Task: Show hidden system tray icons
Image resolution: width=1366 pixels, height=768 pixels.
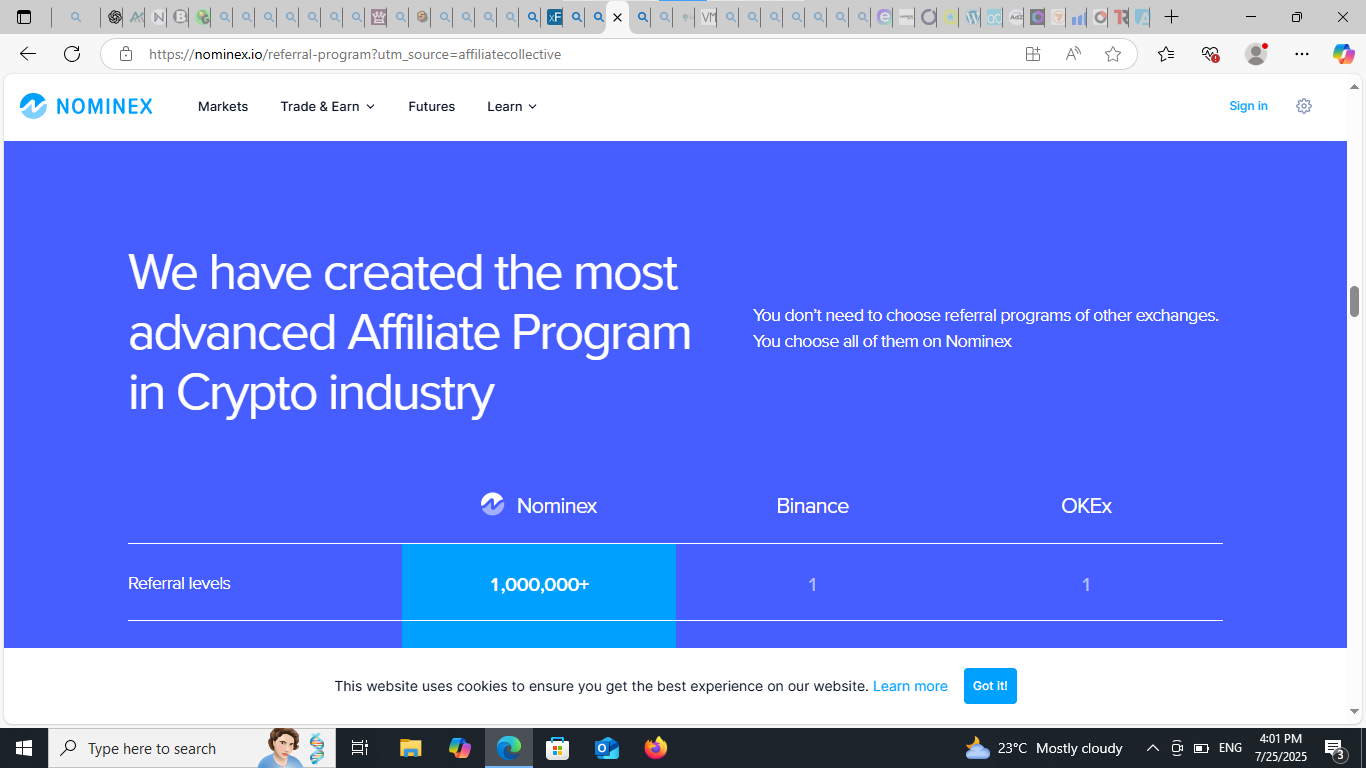Action: coord(1152,748)
